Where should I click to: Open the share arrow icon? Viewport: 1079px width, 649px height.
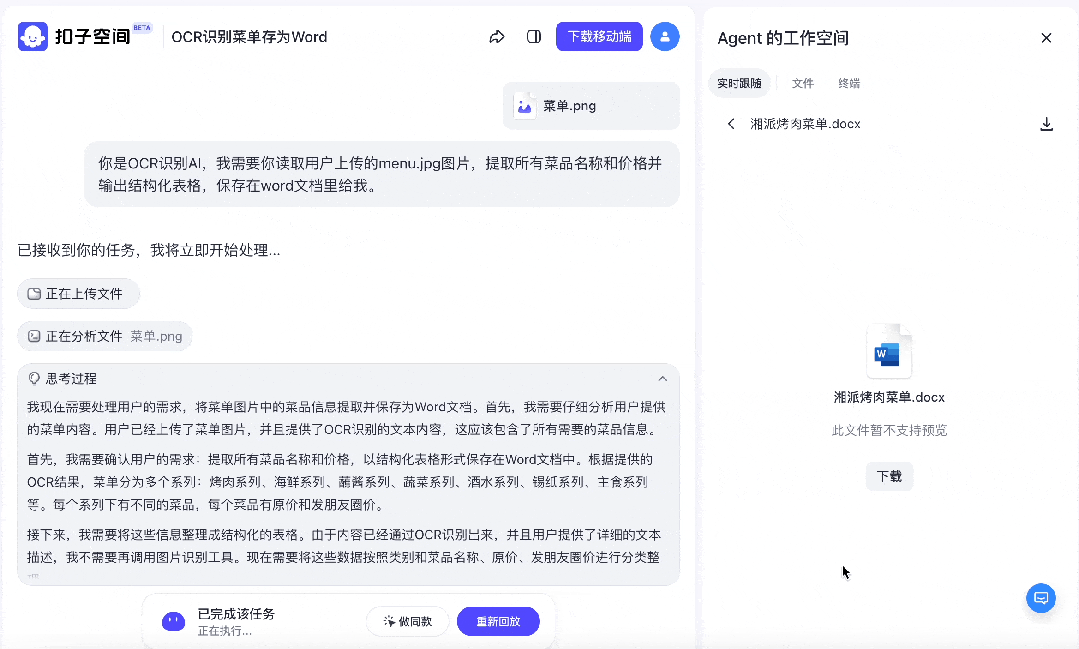[x=497, y=37]
